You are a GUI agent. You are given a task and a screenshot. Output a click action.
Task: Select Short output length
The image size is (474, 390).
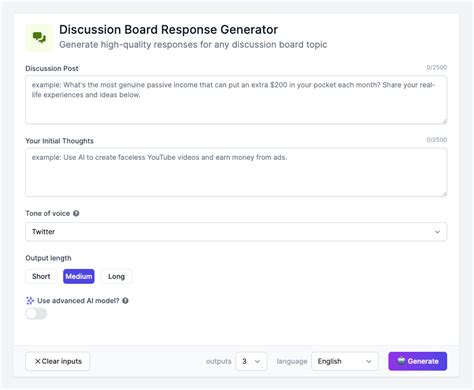(x=41, y=276)
